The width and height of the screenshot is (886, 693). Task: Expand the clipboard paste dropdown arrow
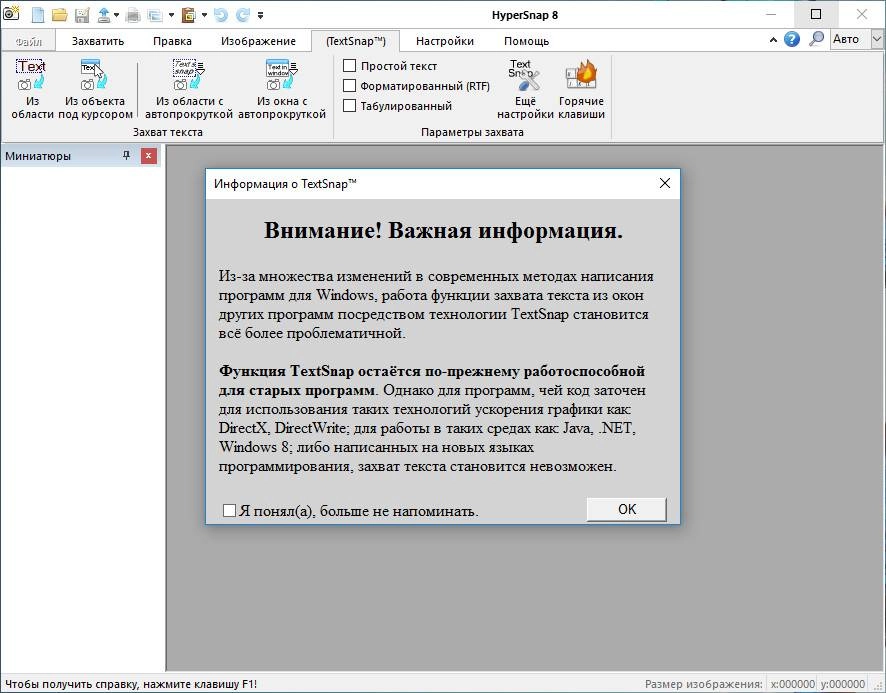point(204,15)
